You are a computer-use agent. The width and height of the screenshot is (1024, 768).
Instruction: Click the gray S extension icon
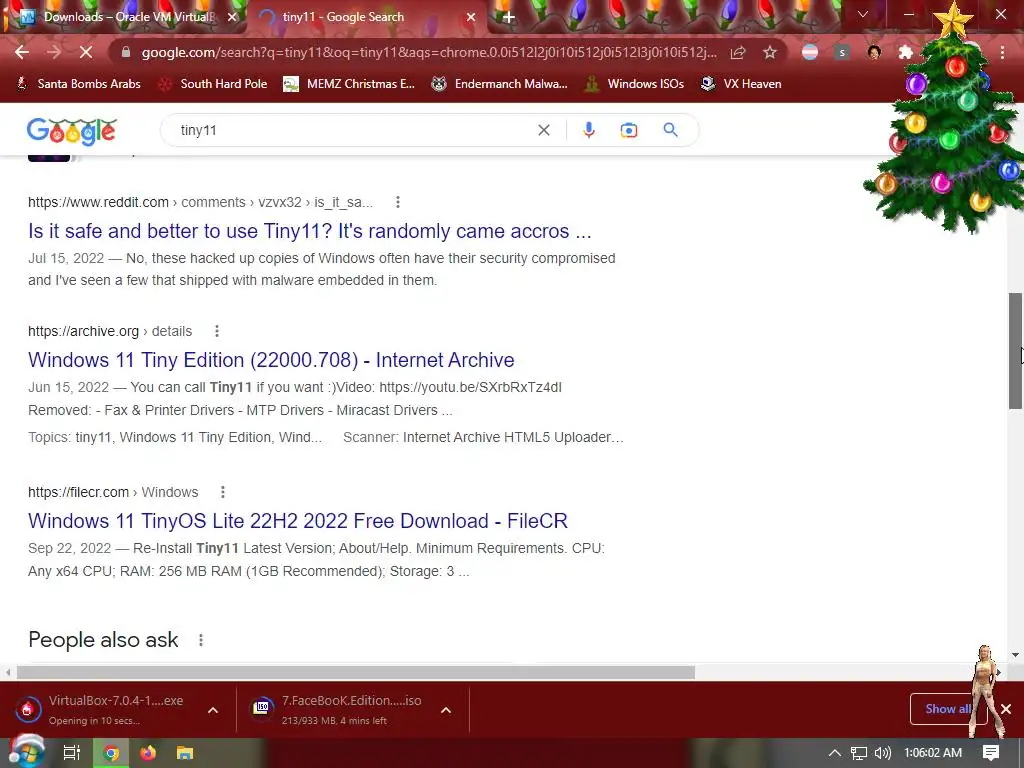point(842,52)
